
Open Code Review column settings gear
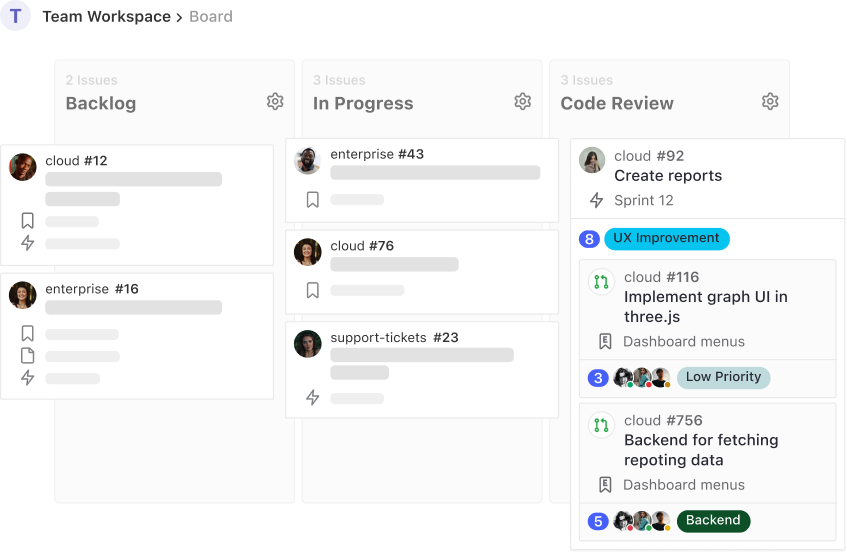(770, 102)
